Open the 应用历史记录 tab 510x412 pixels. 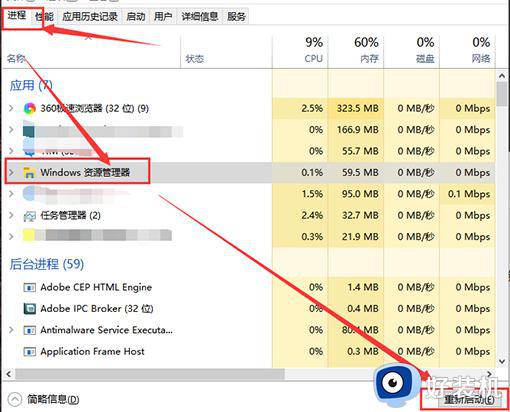pyautogui.click(x=90, y=16)
